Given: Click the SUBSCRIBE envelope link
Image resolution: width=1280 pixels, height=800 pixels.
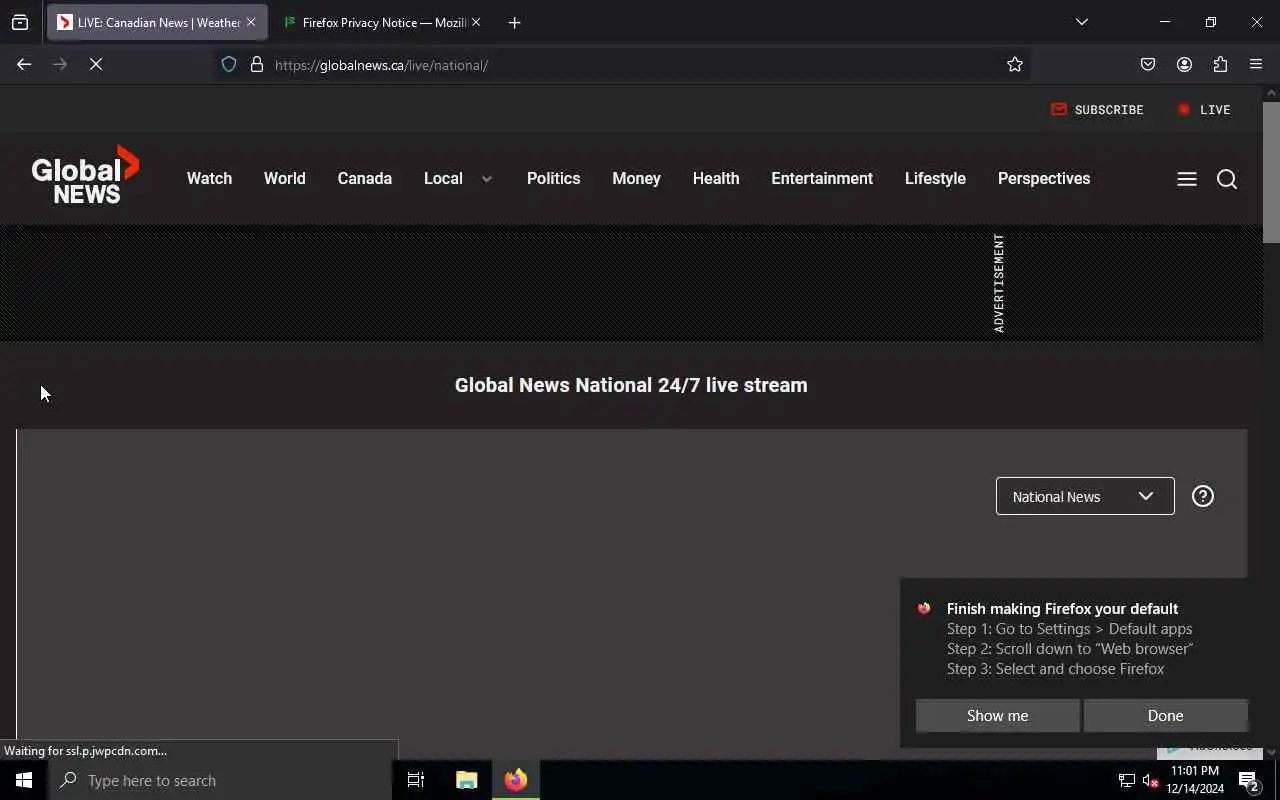Looking at the screenshot, I should pyautogui.click(x=1097, y=109).
